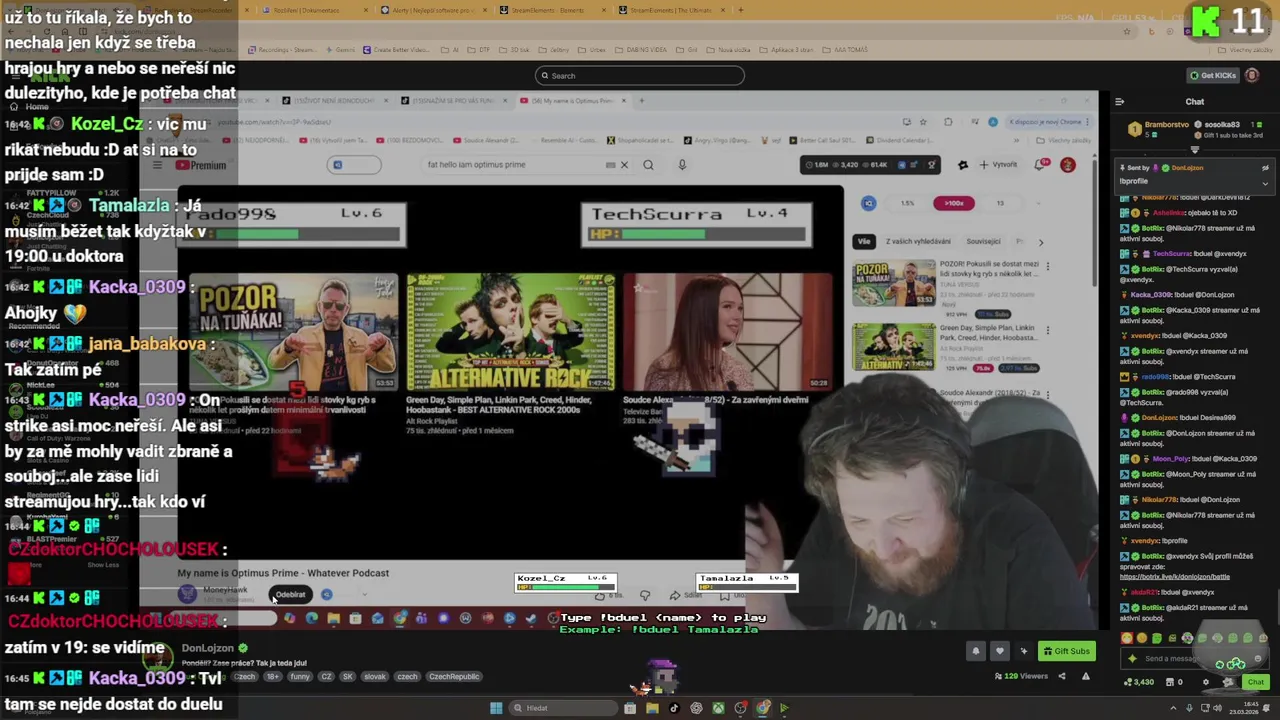The height and width of the screenshot is (720, 1280).
Task: Close the My name is Optimus Prime tab
Action: click(x=624, y=100)
